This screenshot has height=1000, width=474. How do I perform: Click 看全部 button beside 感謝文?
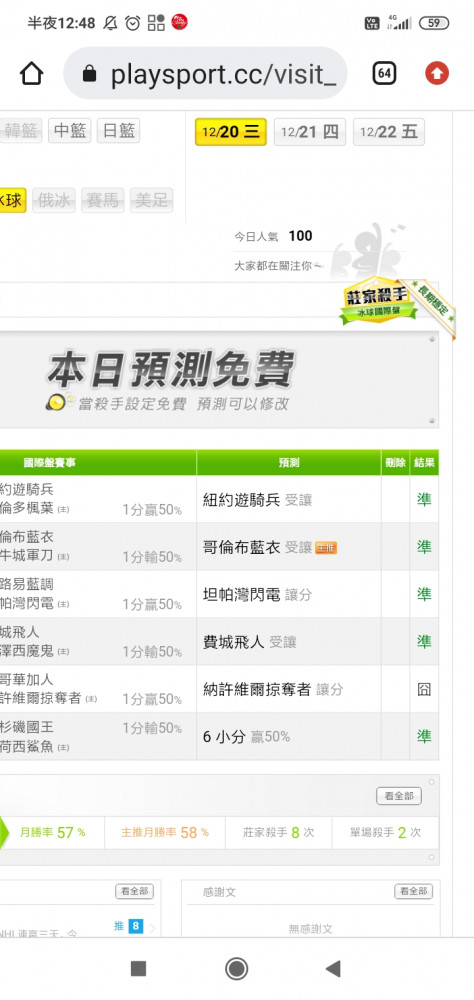413,892
